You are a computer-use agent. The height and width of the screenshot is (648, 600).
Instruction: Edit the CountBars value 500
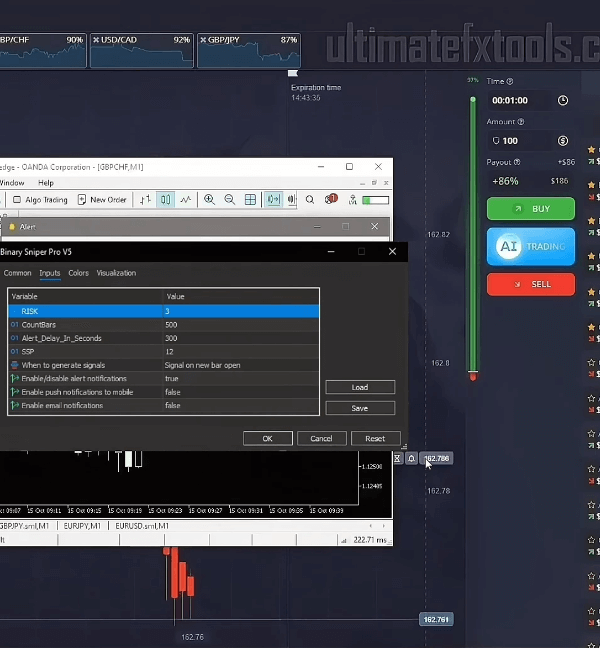241,325
